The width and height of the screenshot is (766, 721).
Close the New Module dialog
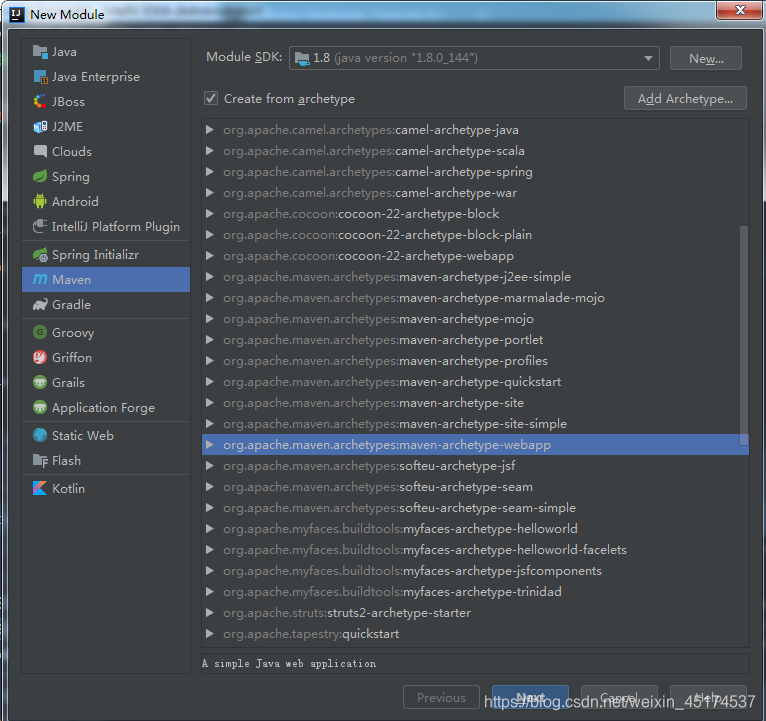click(x=740, y=10)
